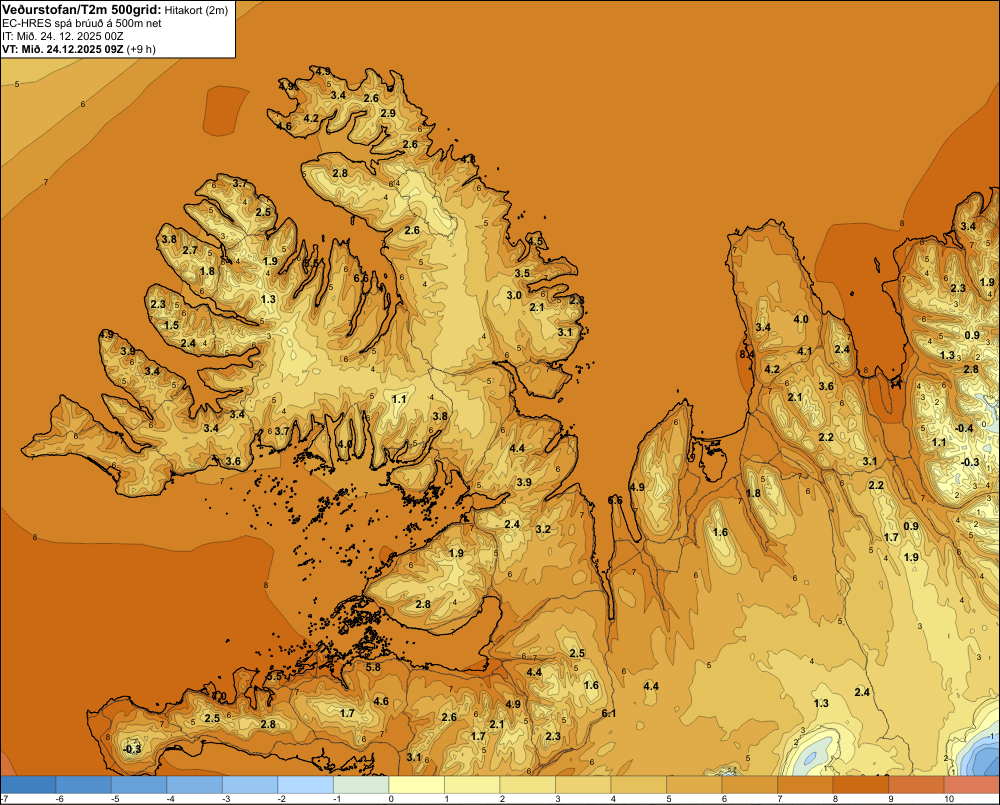This screenshot has height=805, width=1000.
Task: Click the 3.2 temperature value on the map
Action: [543, 529]
